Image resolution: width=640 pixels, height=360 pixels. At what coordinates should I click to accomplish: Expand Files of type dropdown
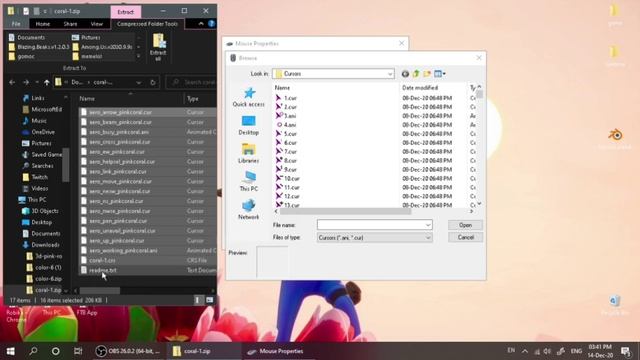tap(427, 238)
